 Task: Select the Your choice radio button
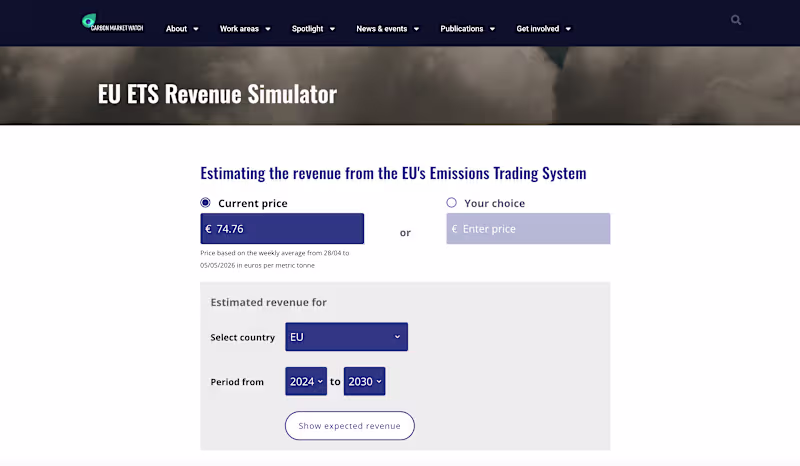(452, 203)
